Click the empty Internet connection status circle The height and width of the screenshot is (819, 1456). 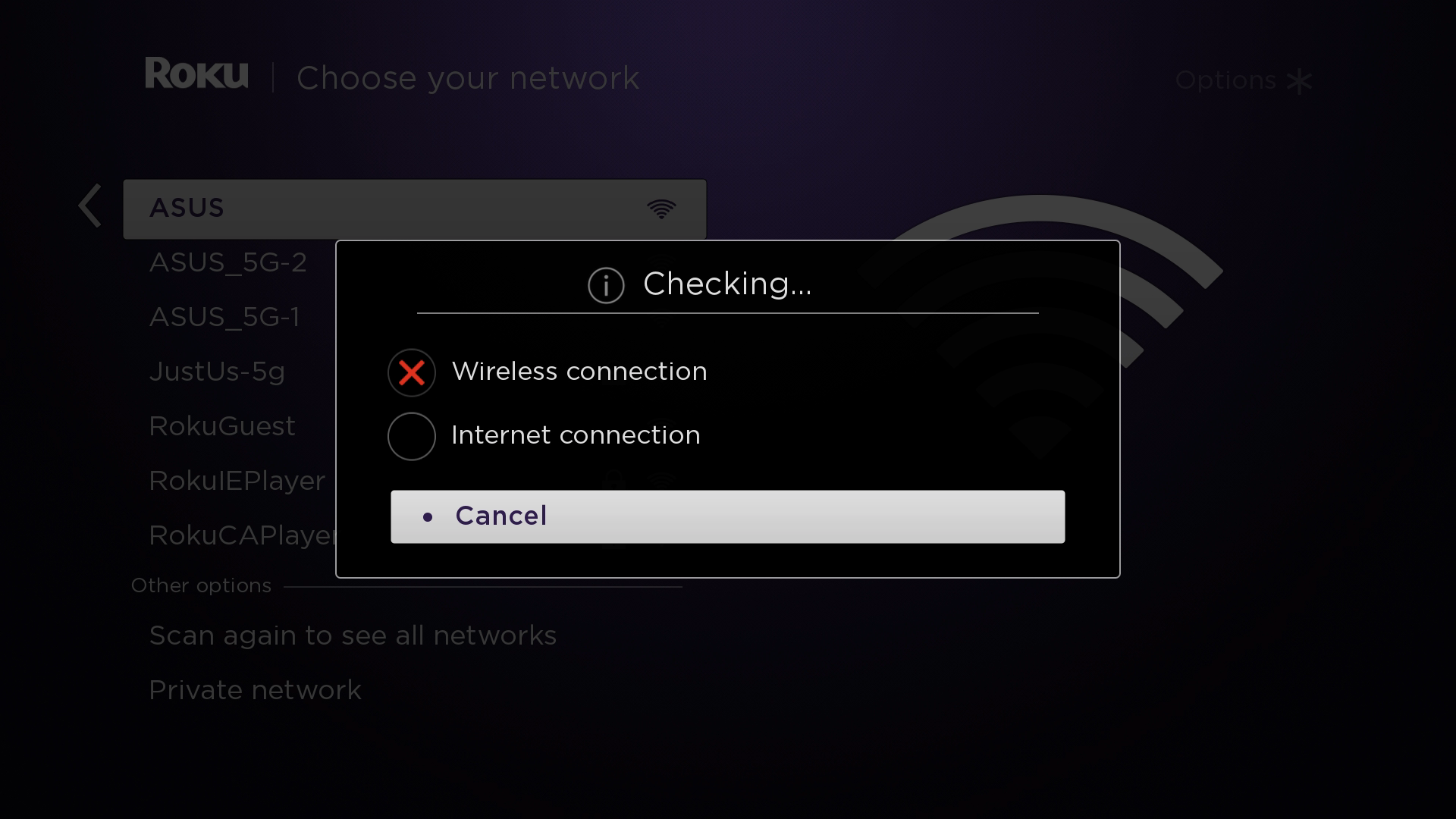tap(412, 436)
